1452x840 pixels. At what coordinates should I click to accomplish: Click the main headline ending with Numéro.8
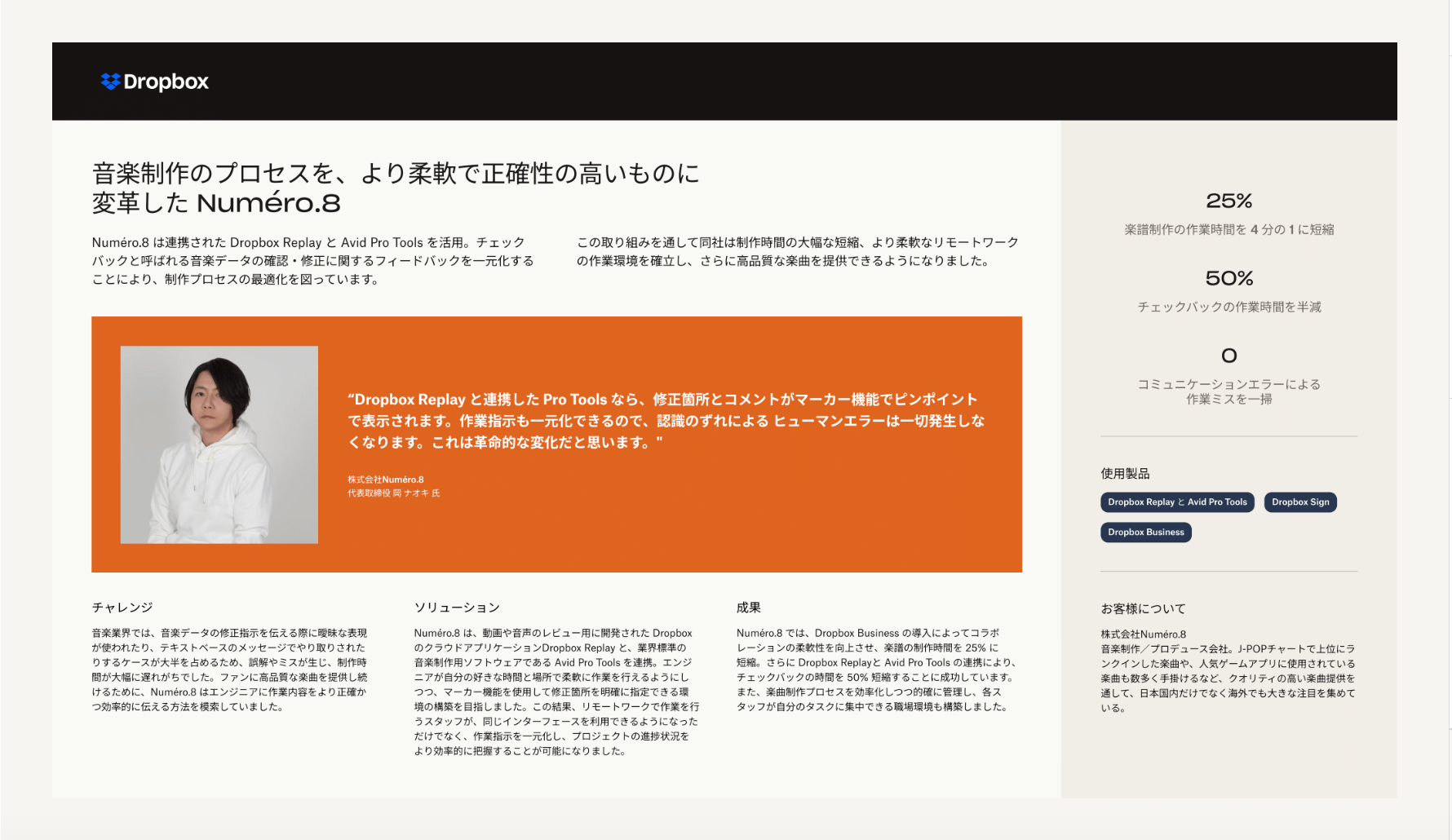coord(396,188)
